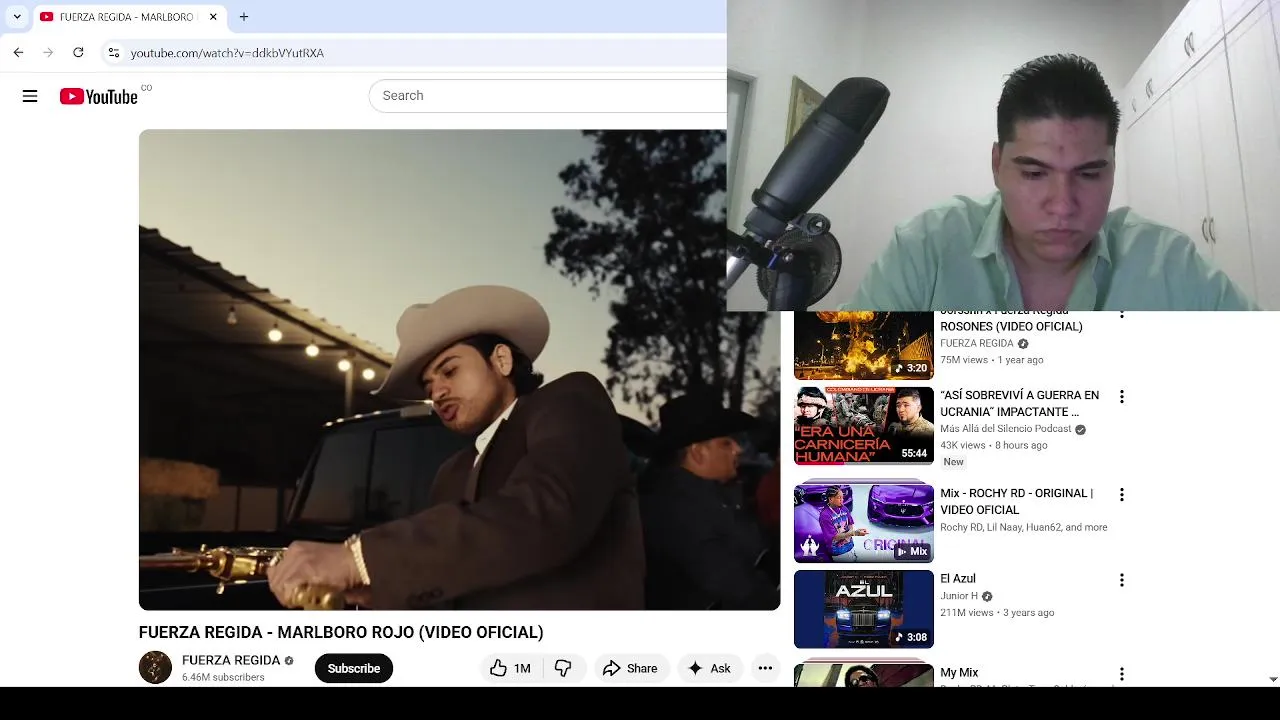Open options menu for My Mix

[1121, 675]
